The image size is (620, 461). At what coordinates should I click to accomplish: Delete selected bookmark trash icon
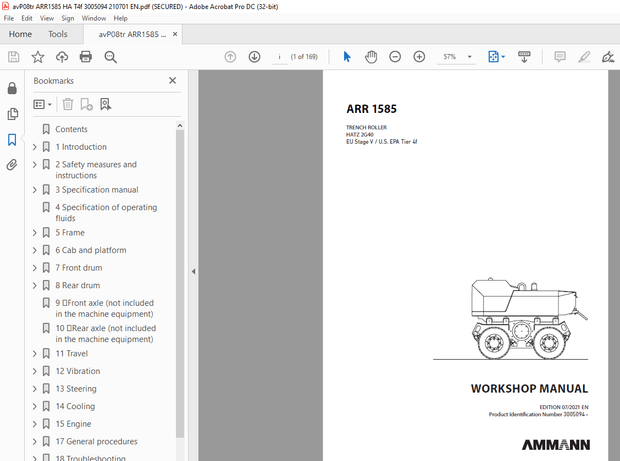pyautogui.click(x=68, y=104)
